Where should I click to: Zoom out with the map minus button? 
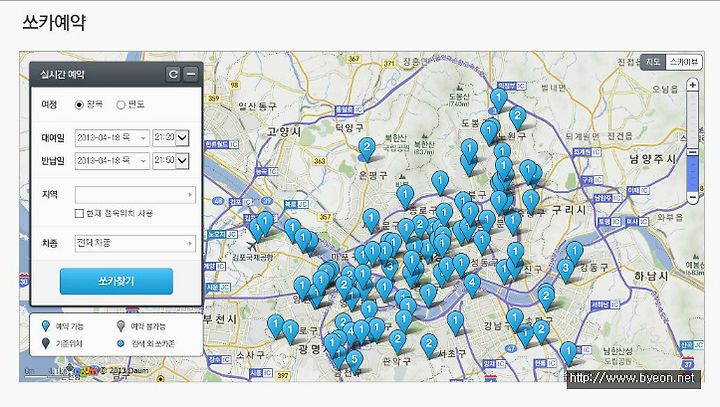(x=692, y=197)
